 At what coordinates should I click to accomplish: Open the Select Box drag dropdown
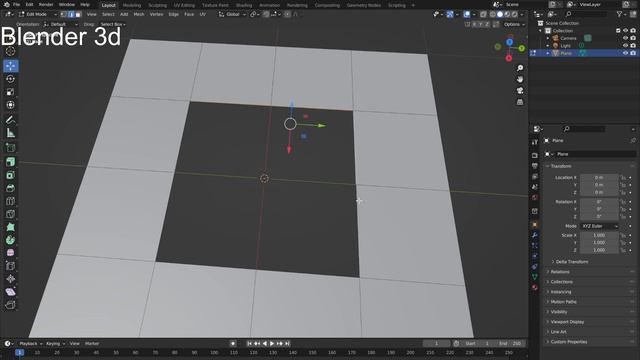click(x=113, y=24)
